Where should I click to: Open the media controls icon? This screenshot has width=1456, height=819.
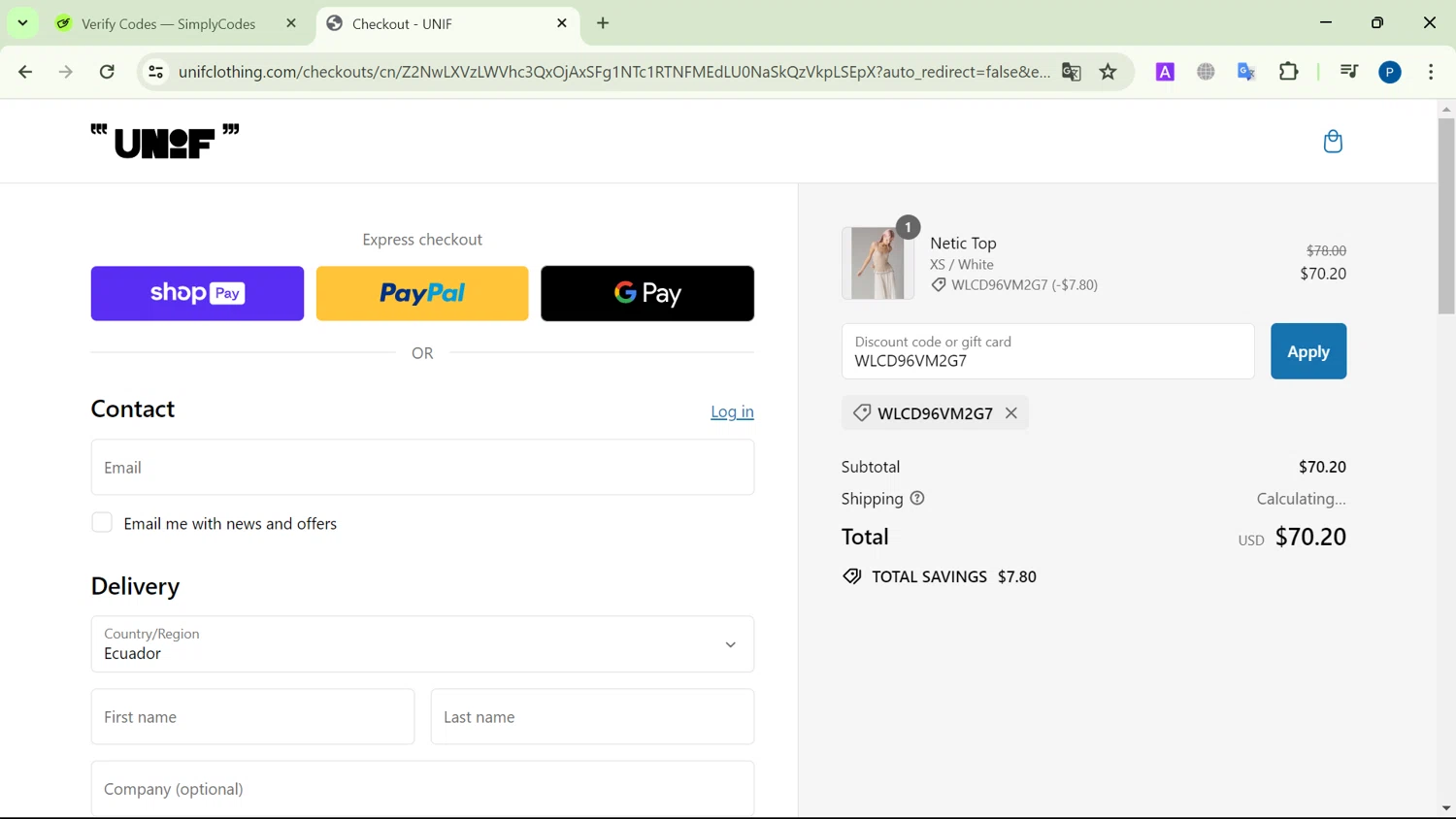coord(1349,72)
